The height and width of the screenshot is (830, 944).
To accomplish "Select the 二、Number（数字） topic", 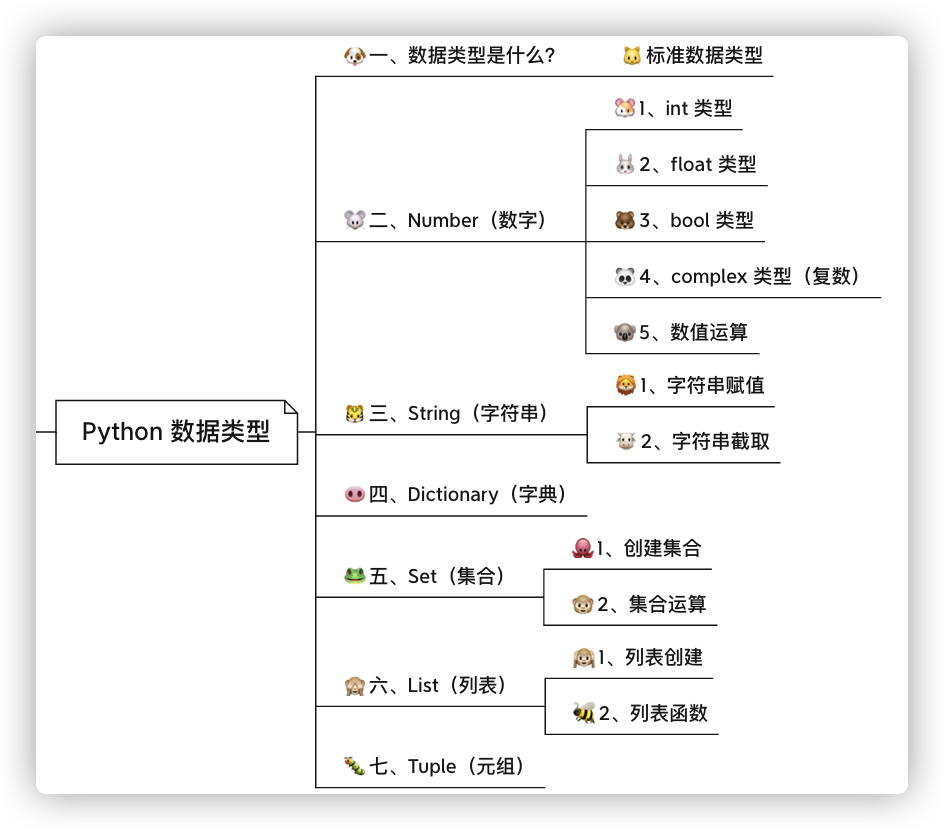I will click(446, 220).
